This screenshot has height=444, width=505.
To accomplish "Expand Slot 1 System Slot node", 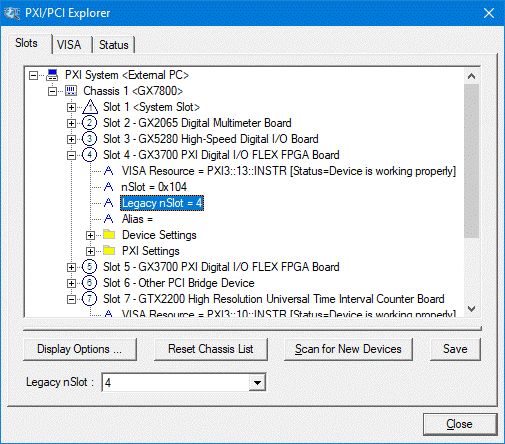I will pyautogui.click(x=71, y=107).
